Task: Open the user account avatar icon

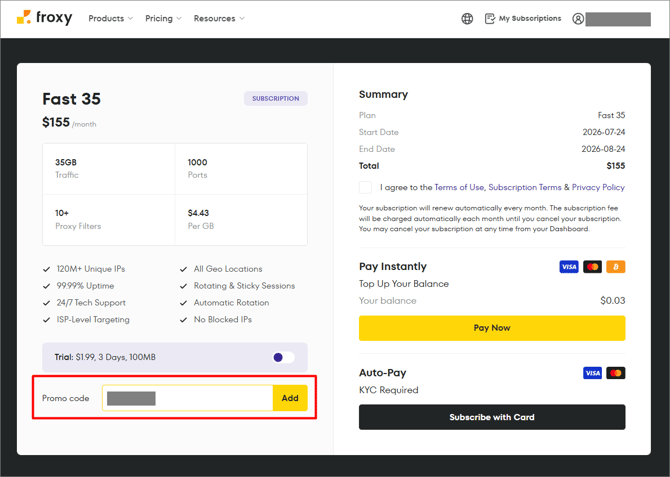Action: 578,19
